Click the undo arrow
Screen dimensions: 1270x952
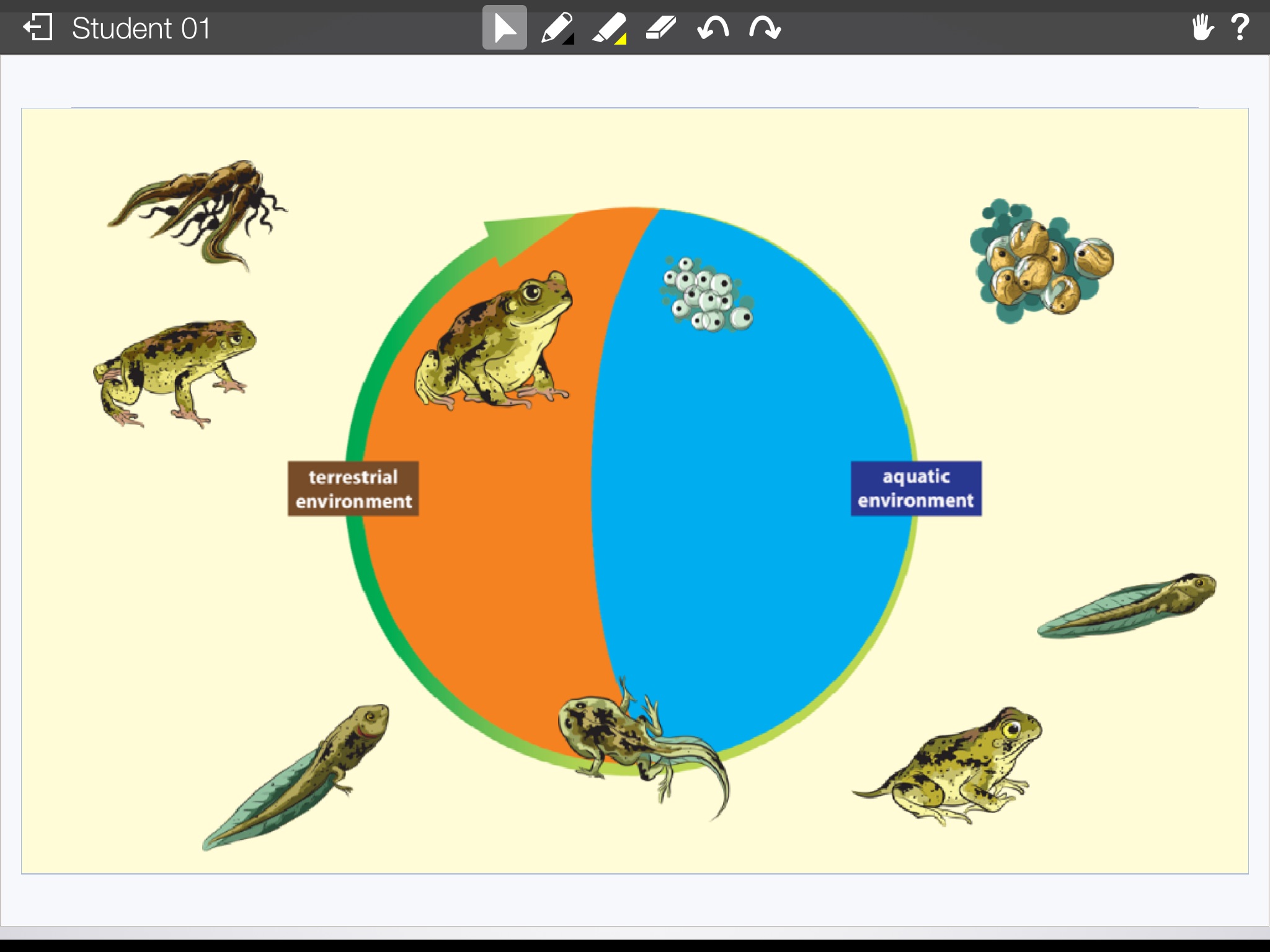point(713,28)
